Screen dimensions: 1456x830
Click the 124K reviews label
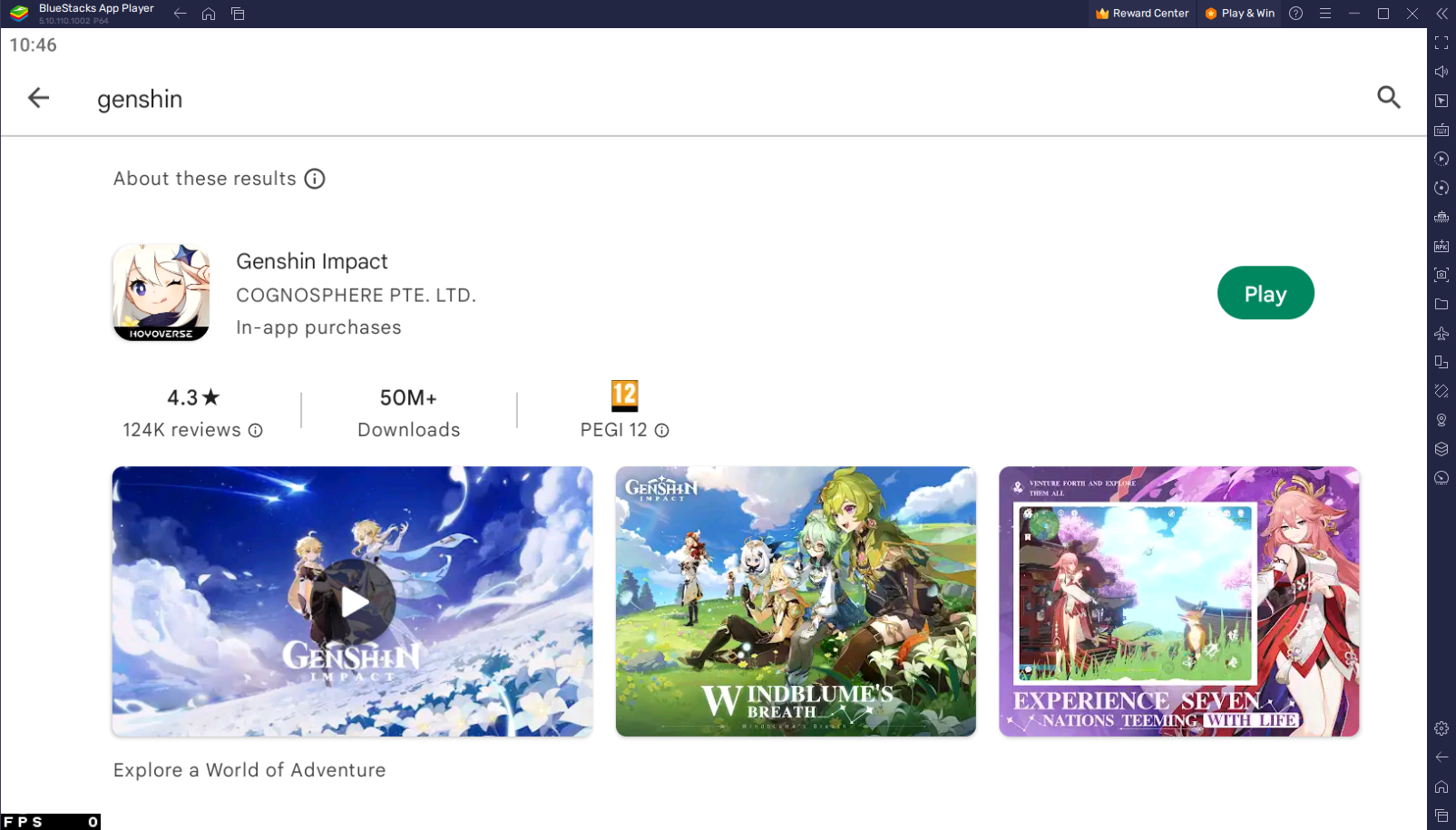coord(182,430)
